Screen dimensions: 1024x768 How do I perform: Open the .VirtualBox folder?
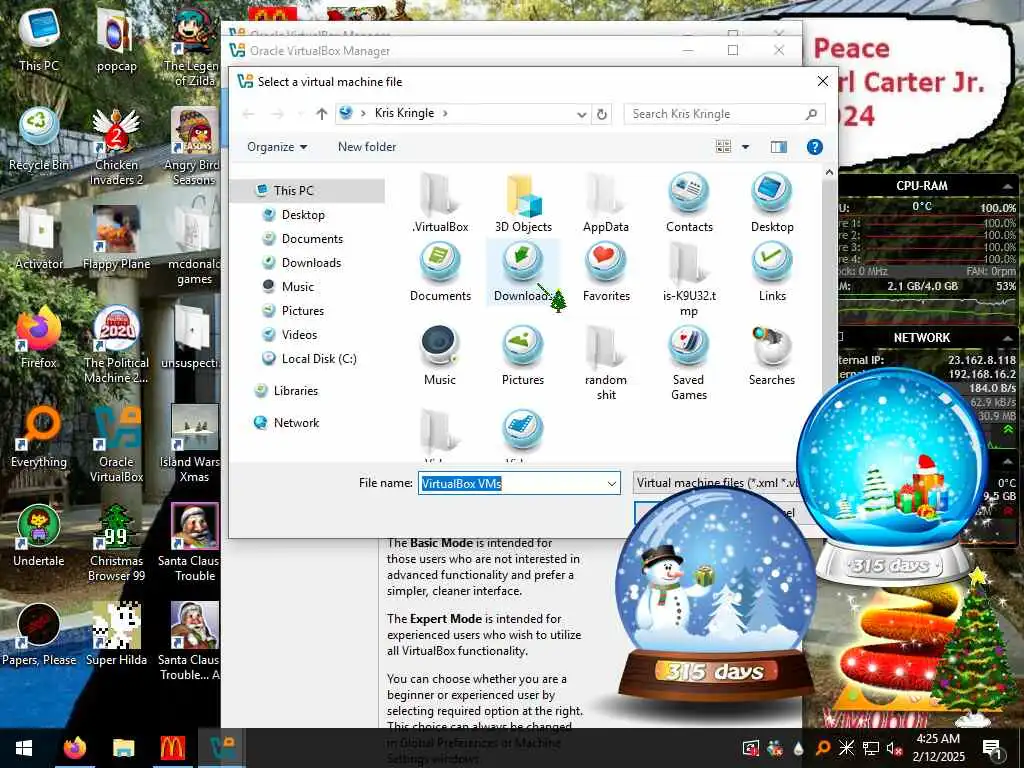(x=440, y=202)
